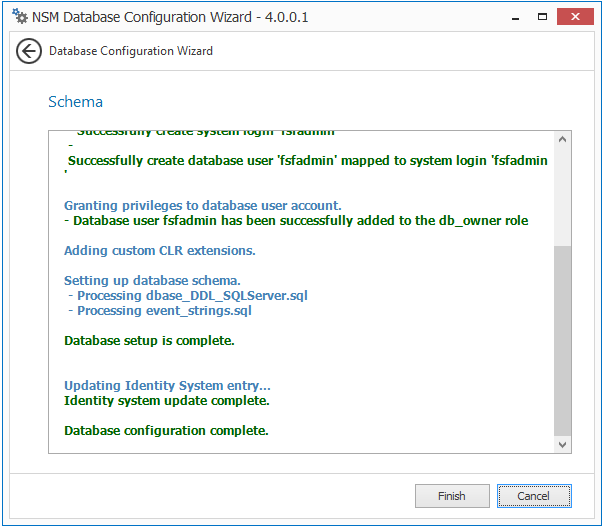This screenshot has height=528, width=604.
Task: Click the "Identity system update complete." line
Action: [x=166, y=401]
